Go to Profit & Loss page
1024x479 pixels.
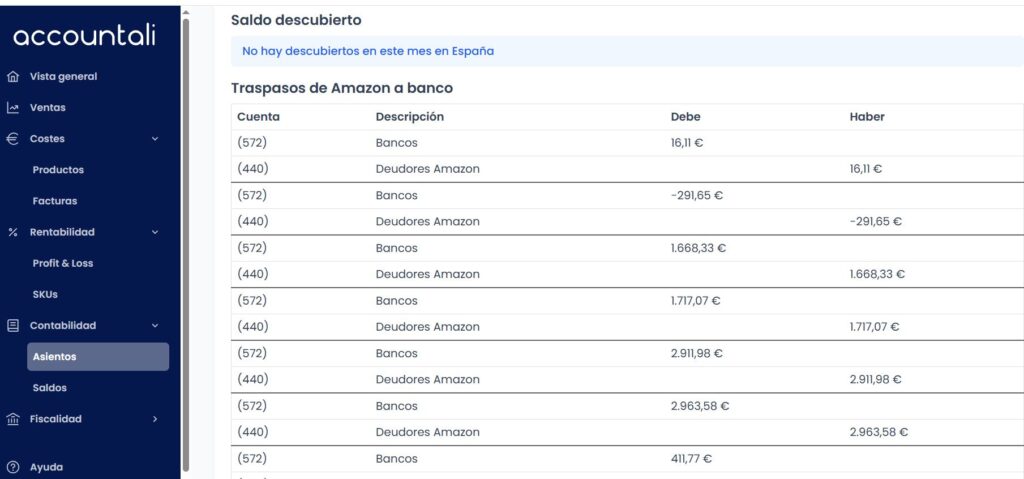tap(63, 263)
